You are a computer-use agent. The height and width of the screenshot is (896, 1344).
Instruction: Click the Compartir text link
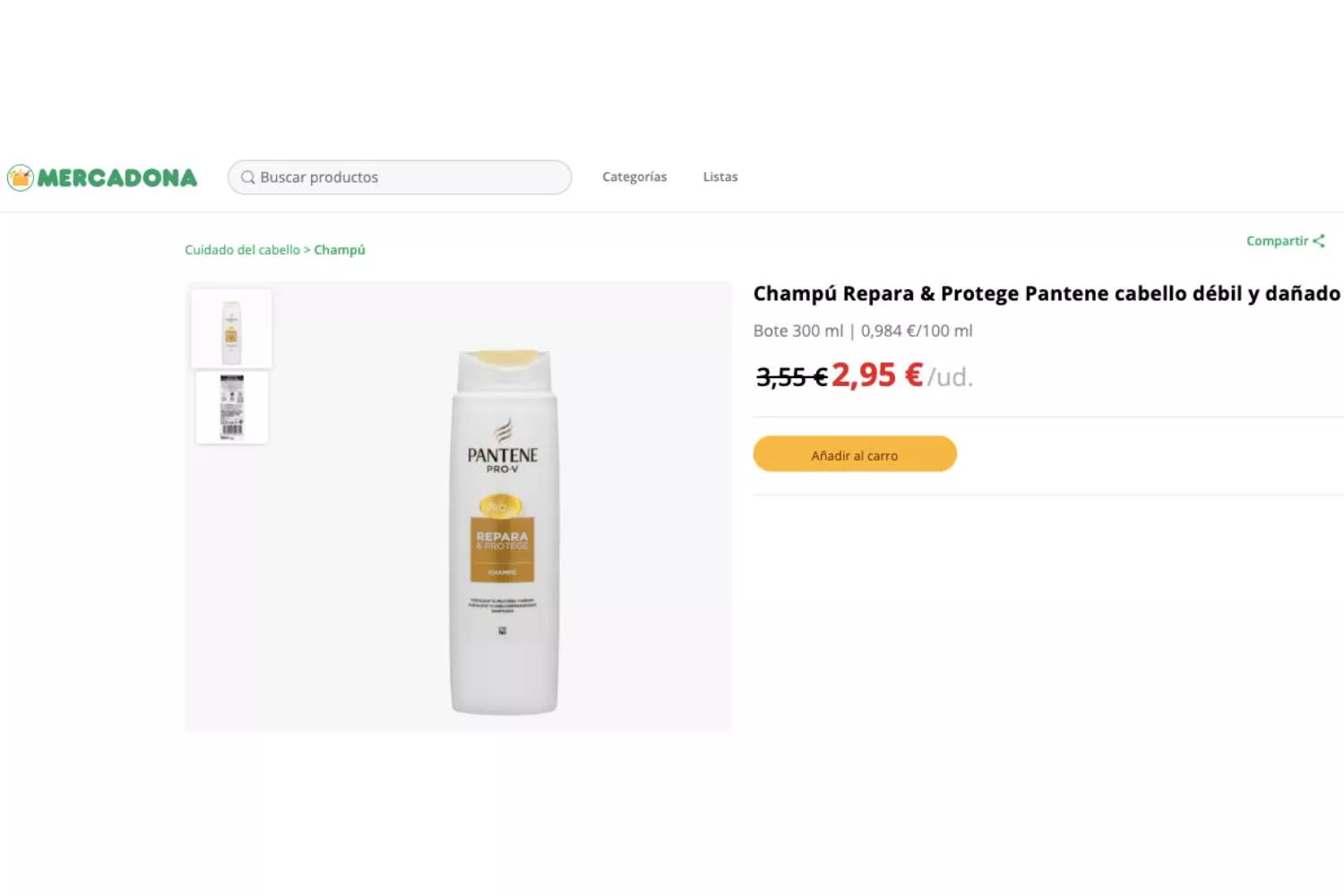pyautogui.click(x=1277, y=241)
